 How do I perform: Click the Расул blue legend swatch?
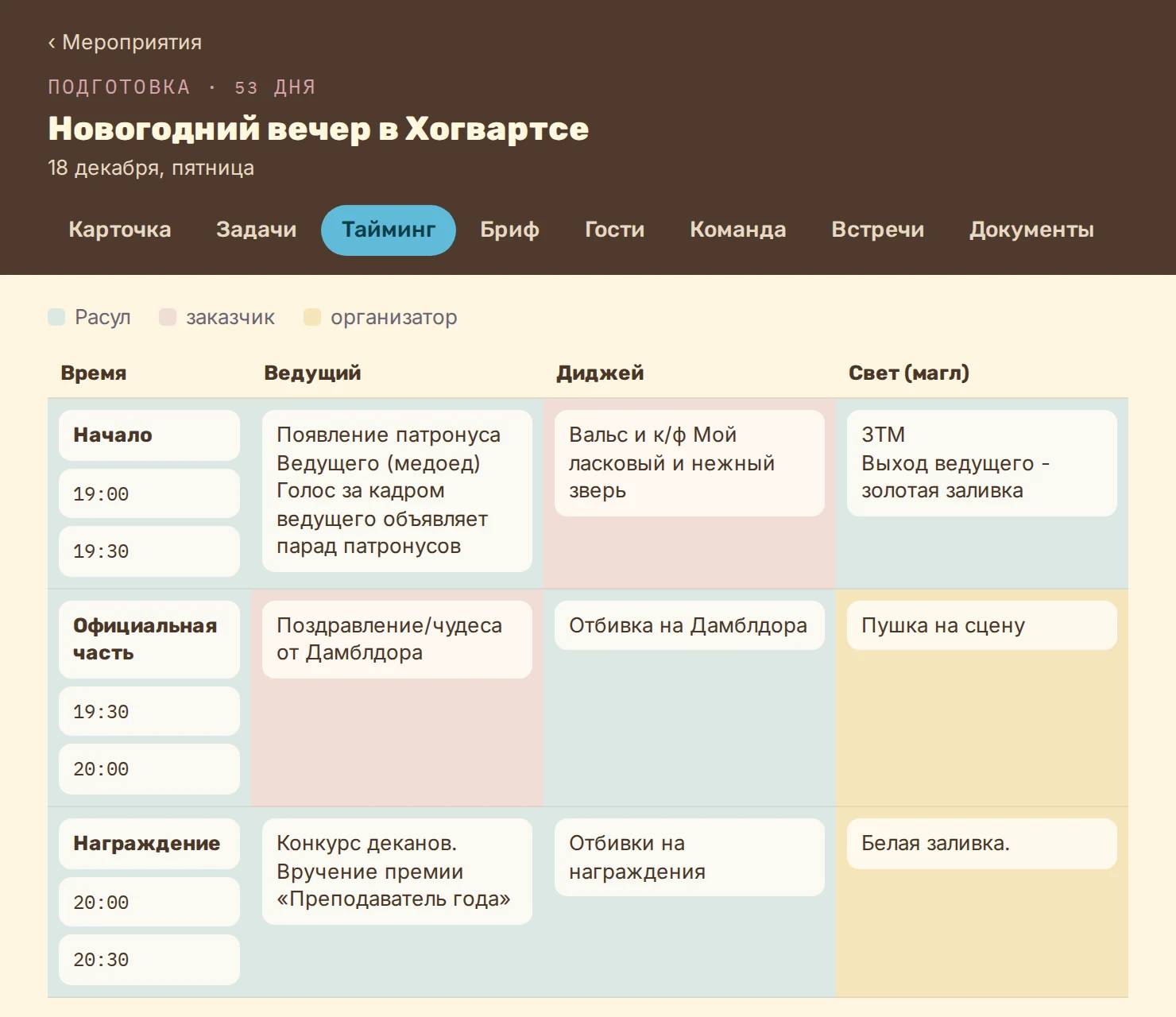56,317
